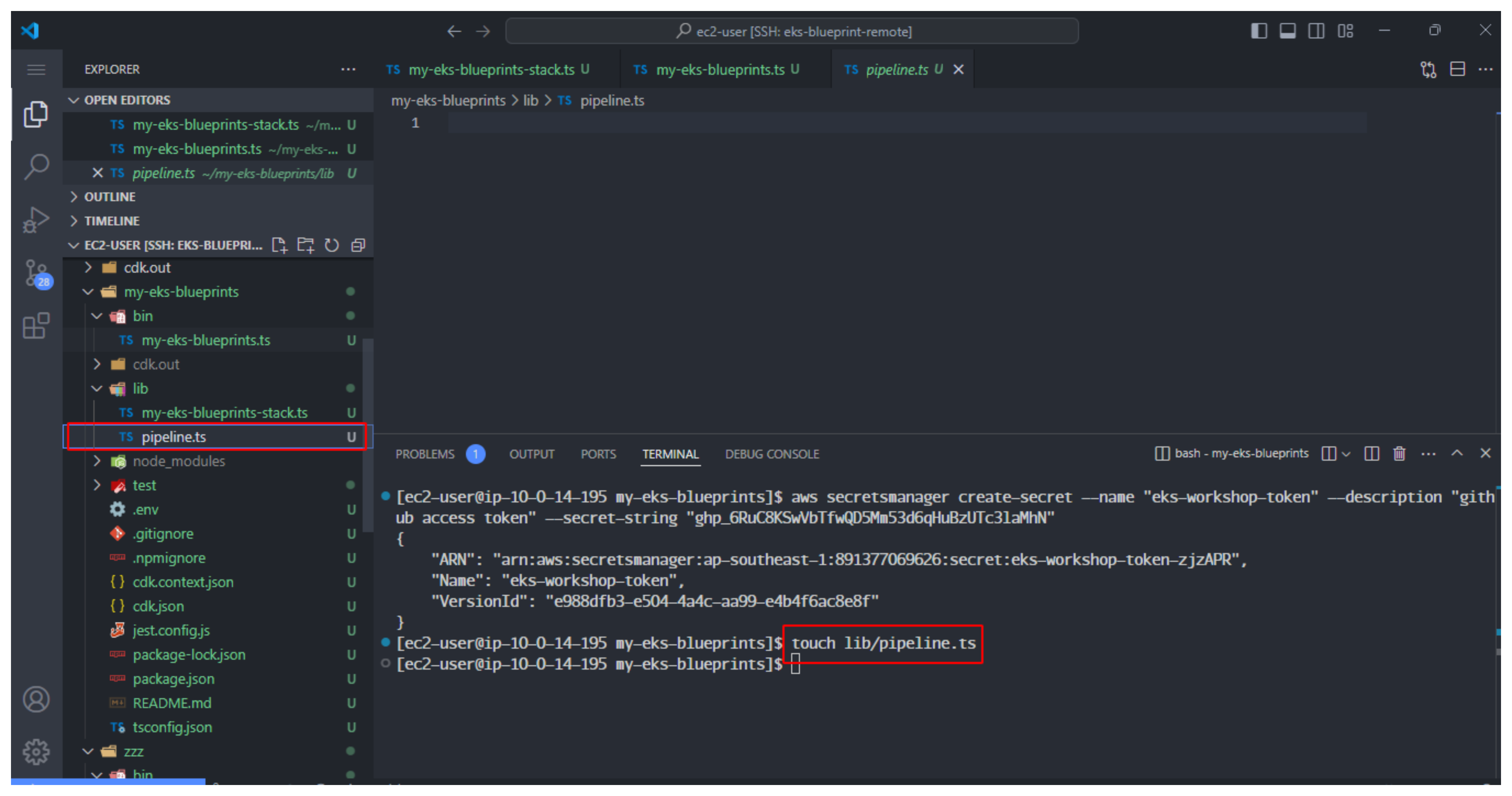The height and width of the screenshot is (796, 1512).
Task: Open editor More Actions ellipsis
Action: coord(1486,70)
